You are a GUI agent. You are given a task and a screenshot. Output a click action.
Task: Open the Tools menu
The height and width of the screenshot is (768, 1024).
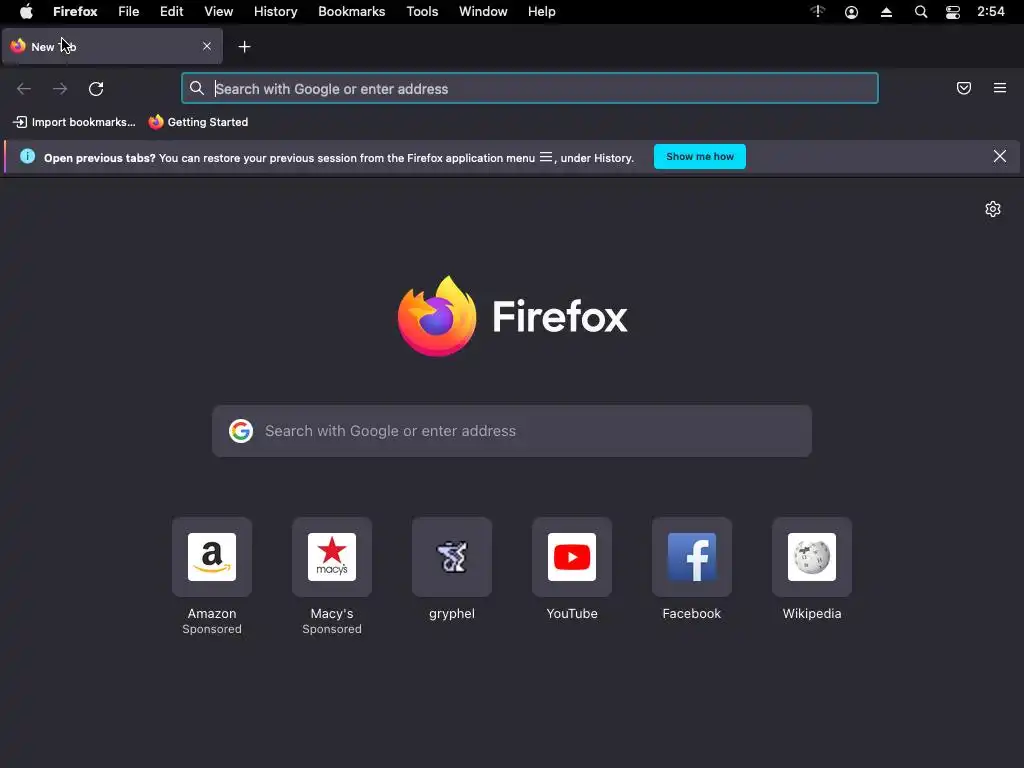(422, 12)
